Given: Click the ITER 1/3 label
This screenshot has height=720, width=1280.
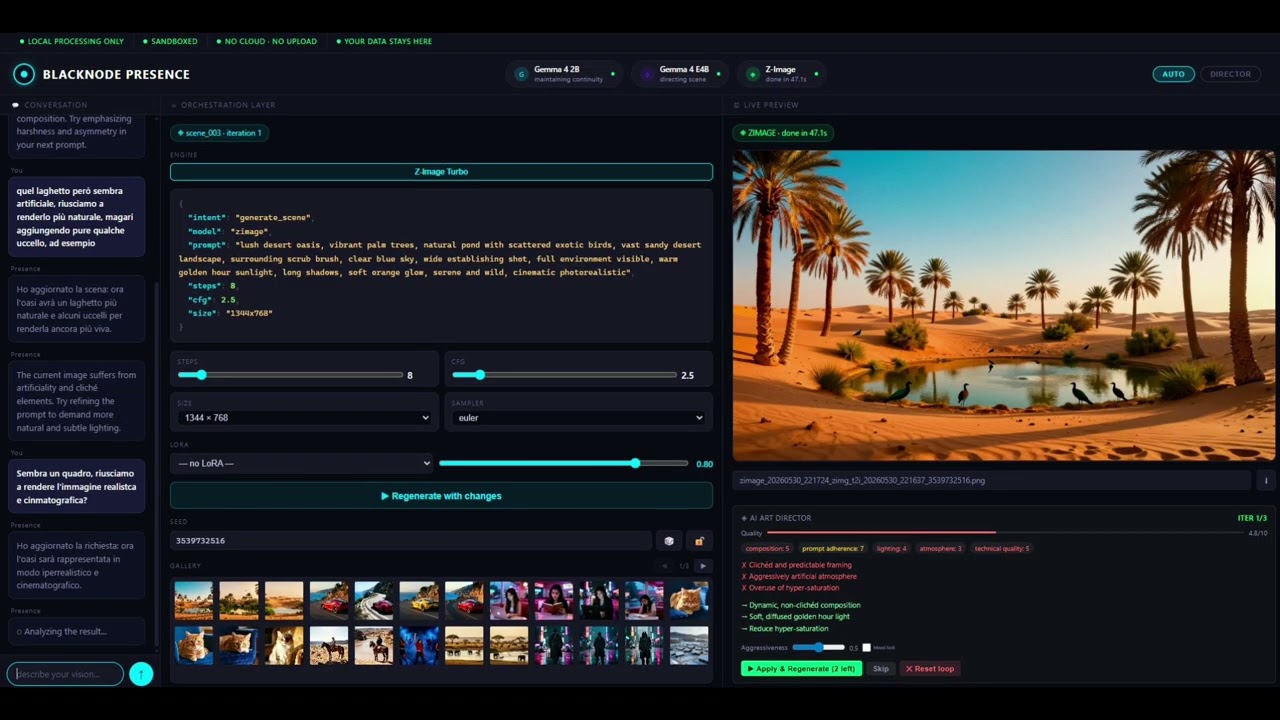Looking at the screenshot, I should pos(1252,518).
